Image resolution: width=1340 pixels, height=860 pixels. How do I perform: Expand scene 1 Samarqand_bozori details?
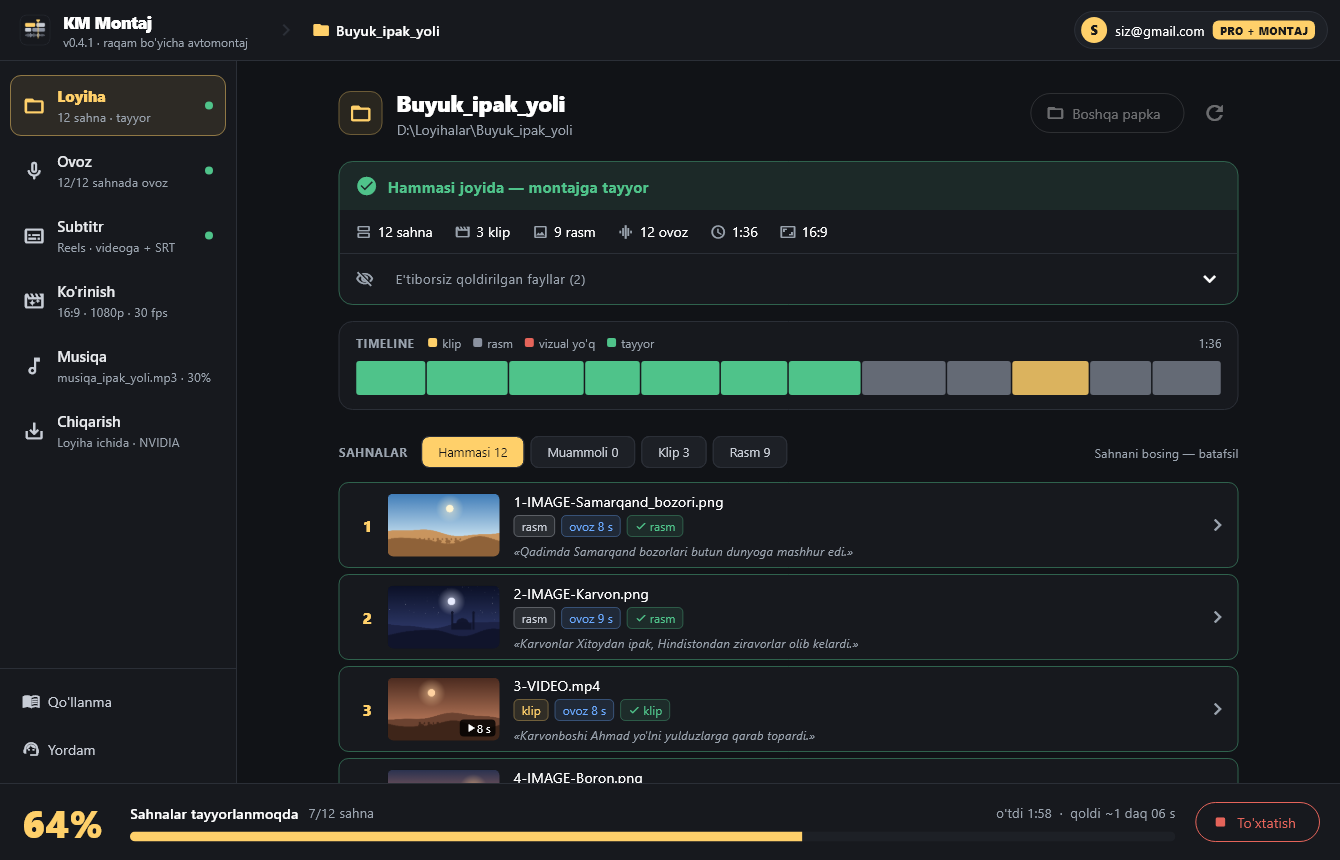click(x=788, y=525)
